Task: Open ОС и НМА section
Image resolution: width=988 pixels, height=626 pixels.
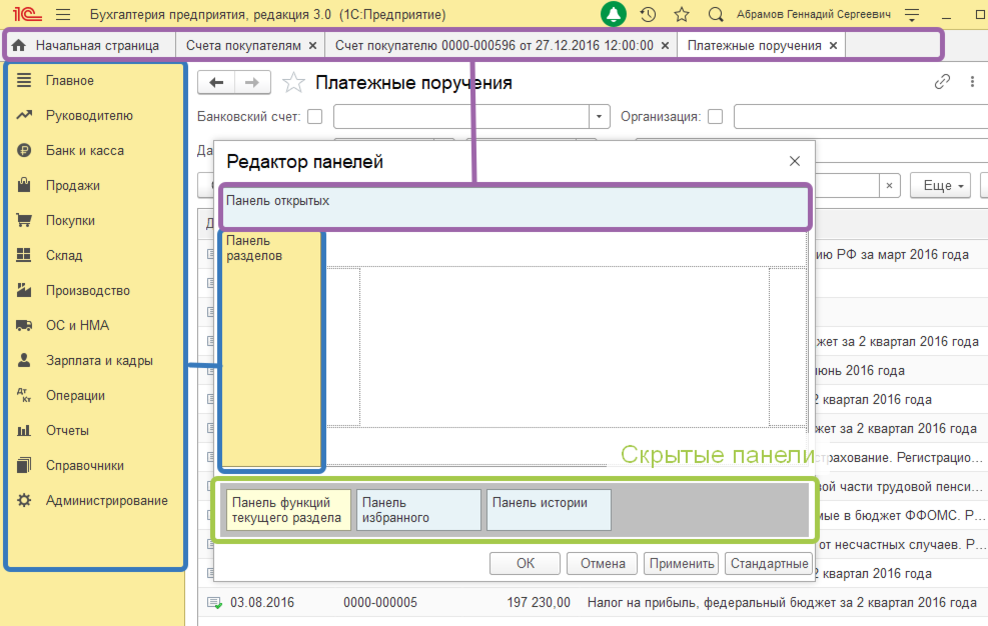Action: 77,325
